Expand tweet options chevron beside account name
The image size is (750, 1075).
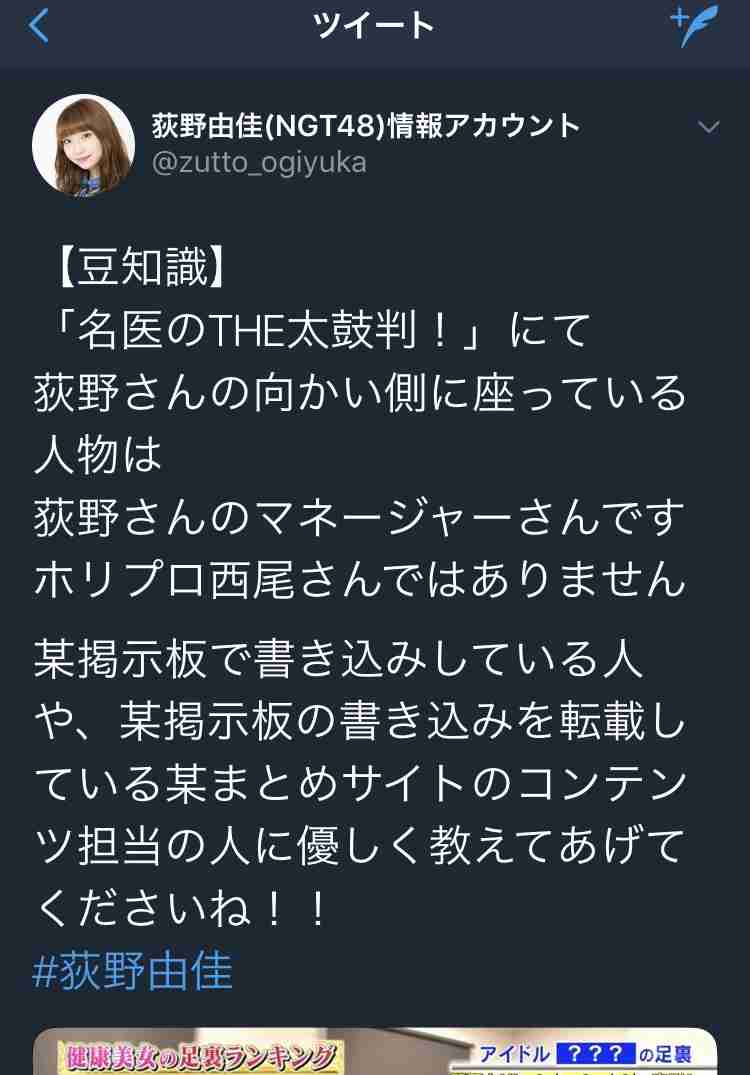coord(708,127)
